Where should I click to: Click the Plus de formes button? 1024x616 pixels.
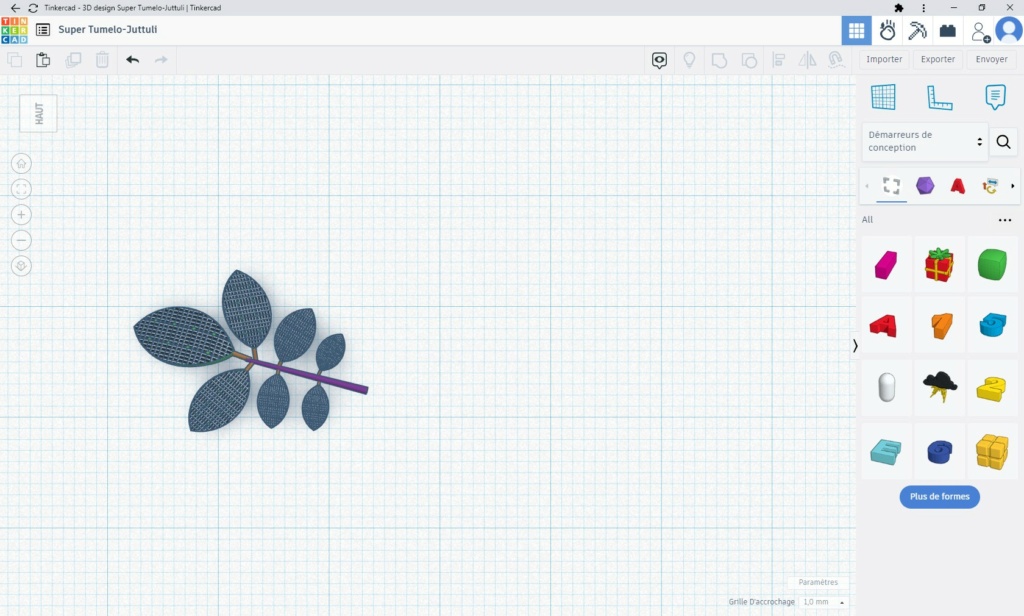tap(939, 497)
